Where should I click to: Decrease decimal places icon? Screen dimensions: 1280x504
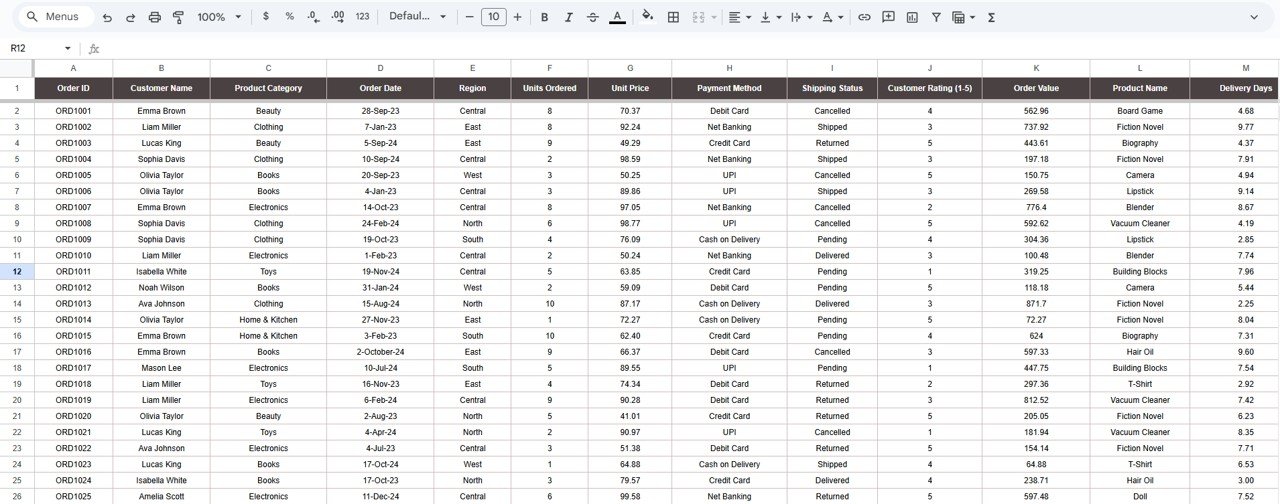point(314,17)
